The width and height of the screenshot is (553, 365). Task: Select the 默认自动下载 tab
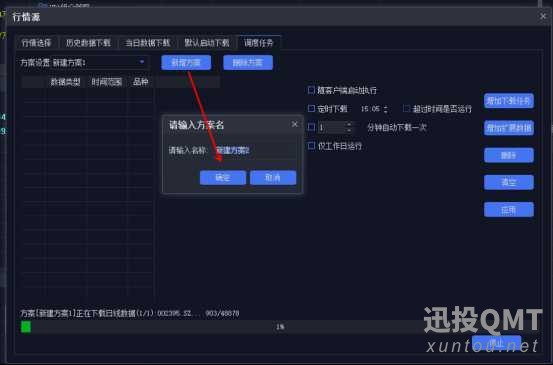[x=207, y=43]
